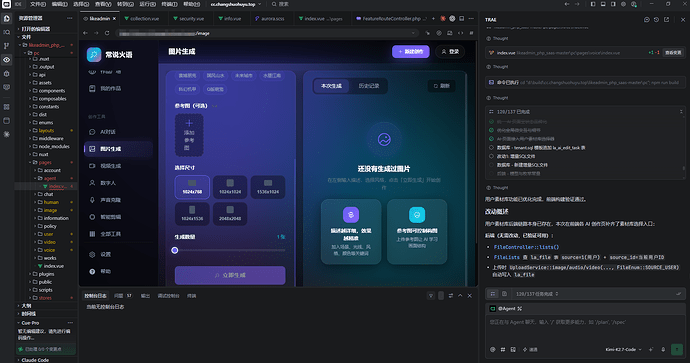This screenshot has height=363, width=690.
Task: Open 视频生成 in the app sidebar
Action: point(118,166)
